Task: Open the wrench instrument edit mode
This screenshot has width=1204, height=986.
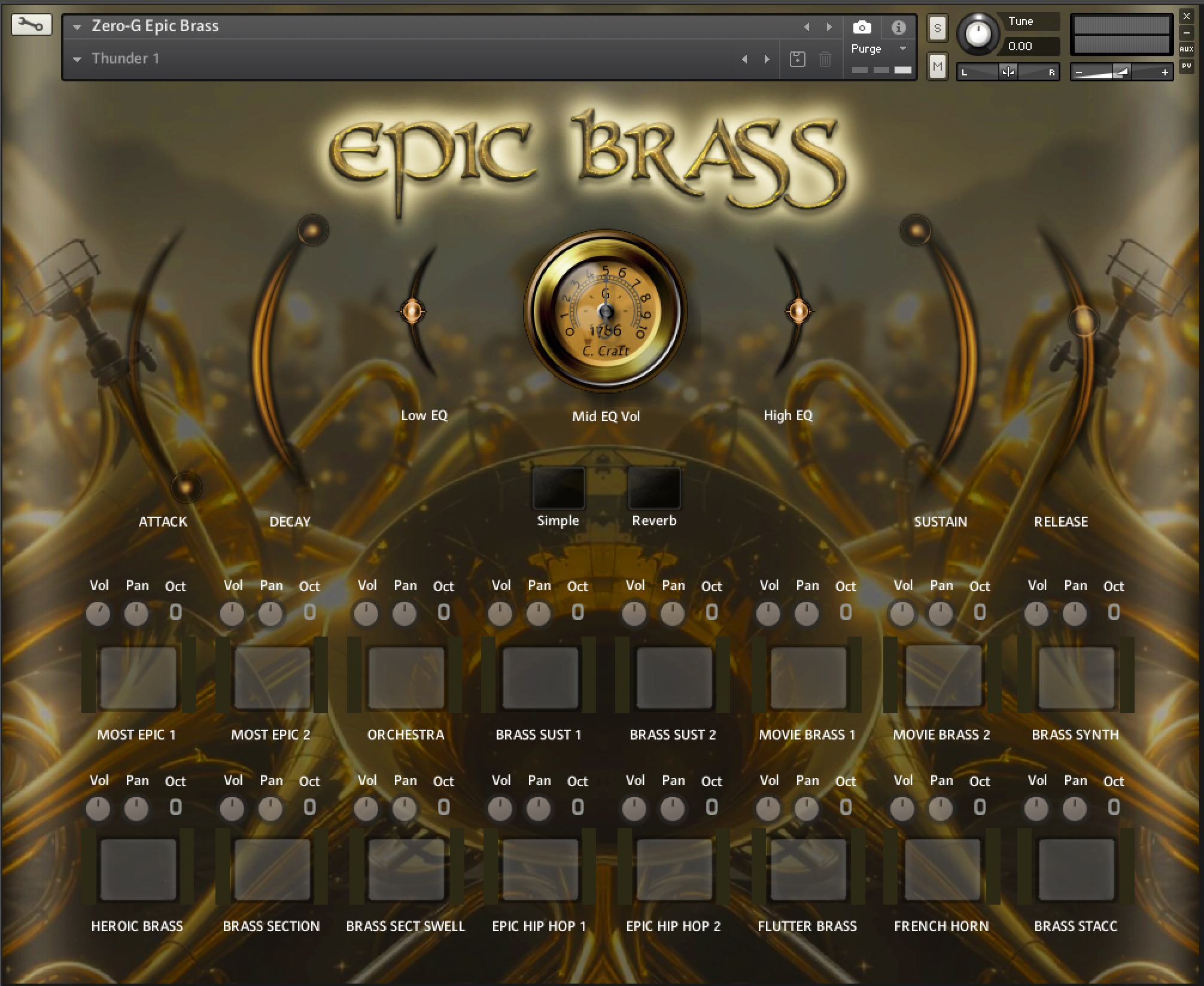Action: (31, 25)
